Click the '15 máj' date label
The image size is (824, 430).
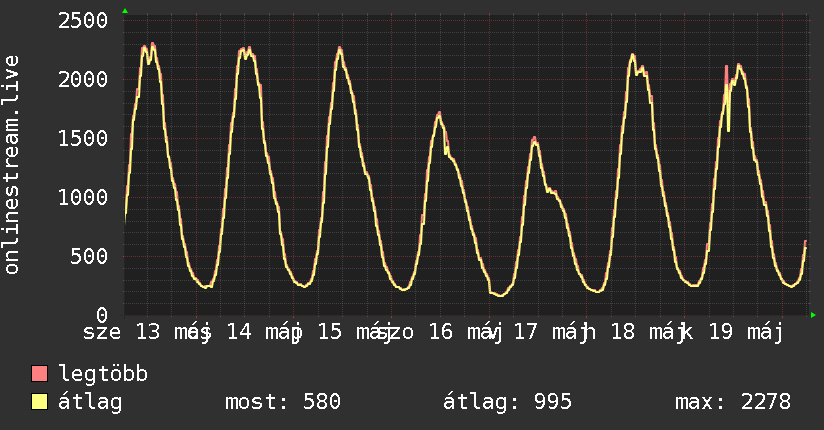click(x=356, y=332)
